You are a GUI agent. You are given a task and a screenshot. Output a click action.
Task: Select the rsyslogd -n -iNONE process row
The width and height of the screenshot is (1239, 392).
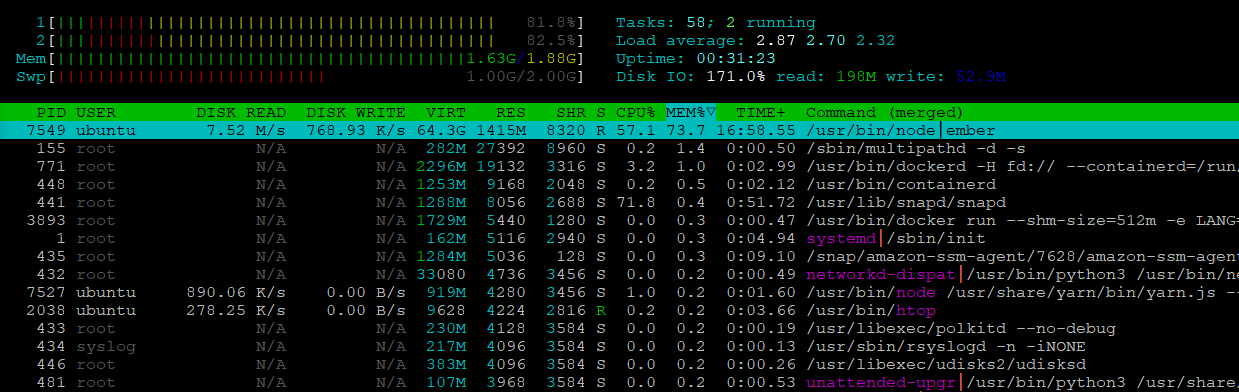619,346
